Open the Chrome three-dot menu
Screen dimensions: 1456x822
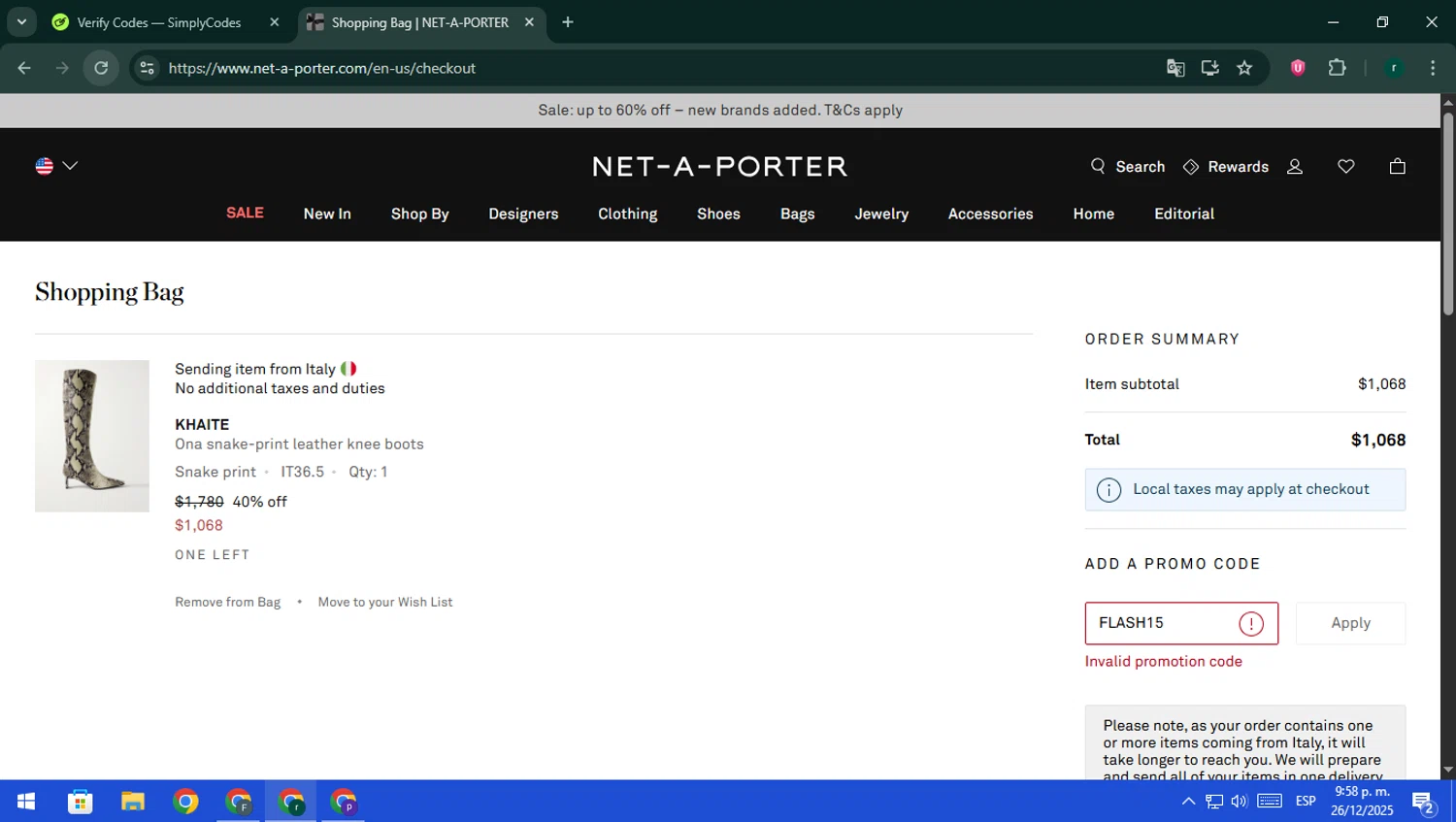pyautogui.click(x=1433, y=68)
